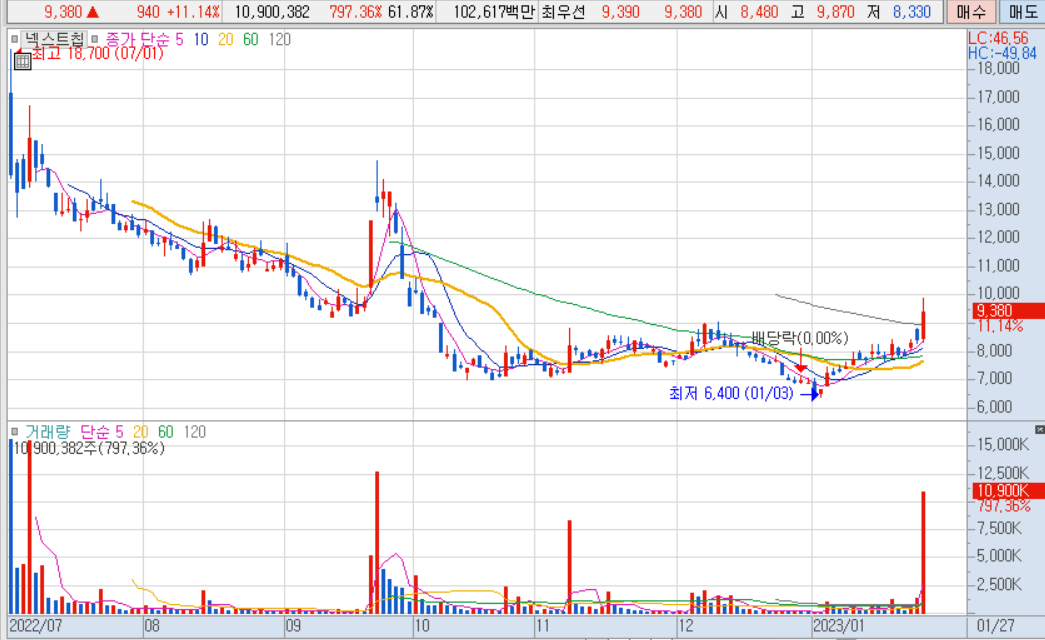Click the red 10,900K volume tag on axis
The width and height of the screenshot is (1045, 640).
[x=1008, y=491]
